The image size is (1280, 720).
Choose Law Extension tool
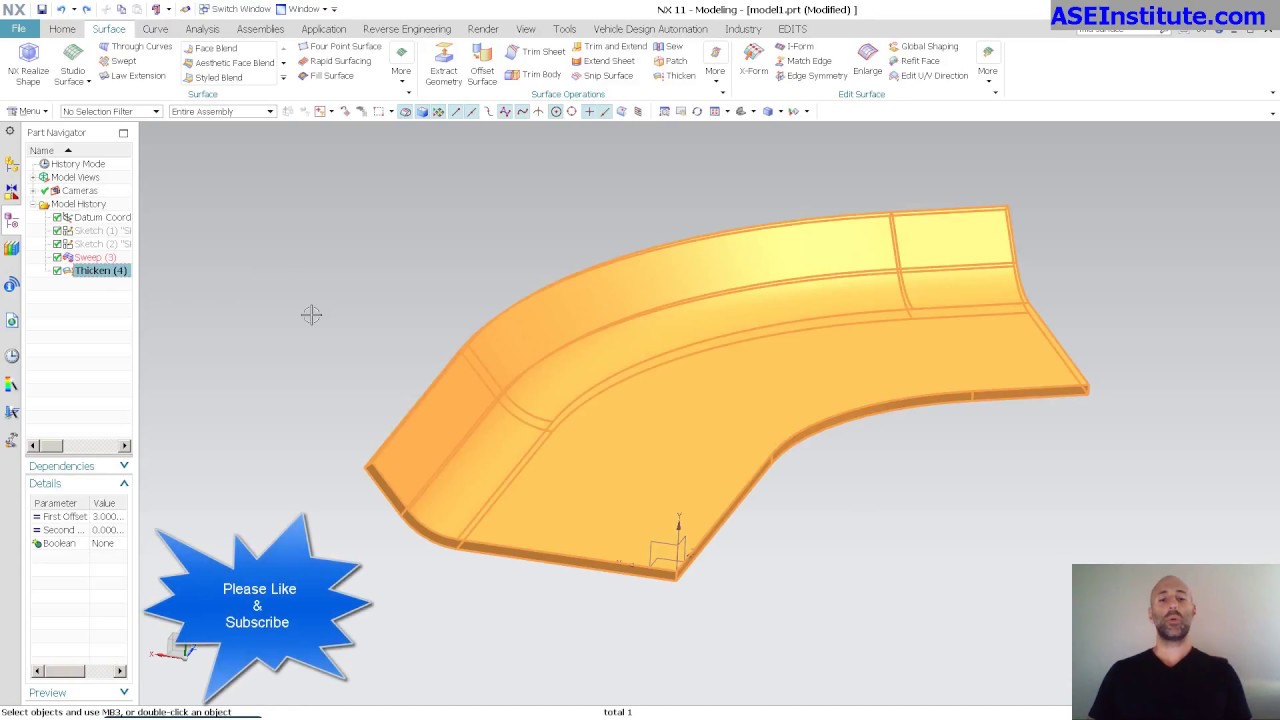(x=131, y=76)
